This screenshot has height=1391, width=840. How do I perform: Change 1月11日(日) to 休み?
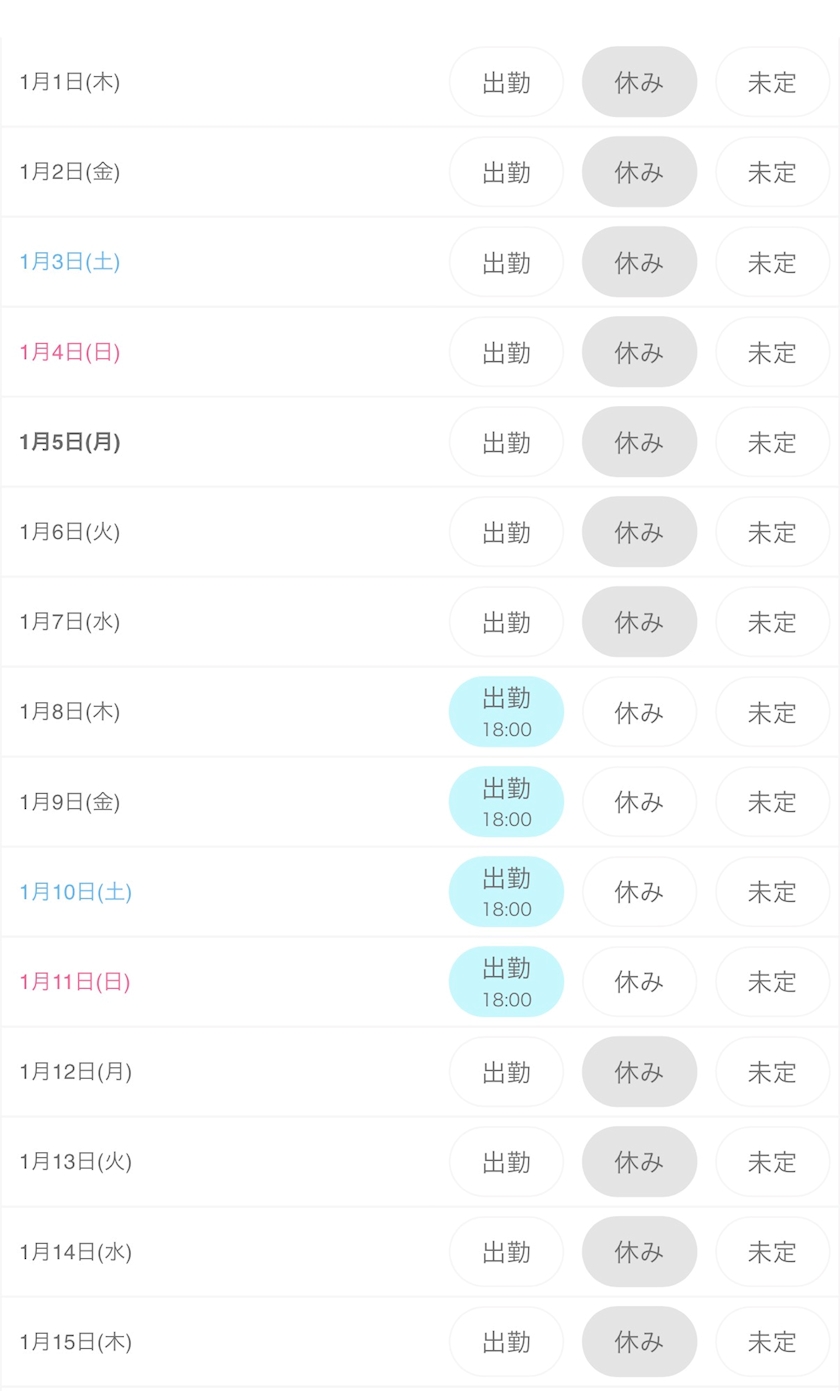point(639,982)
